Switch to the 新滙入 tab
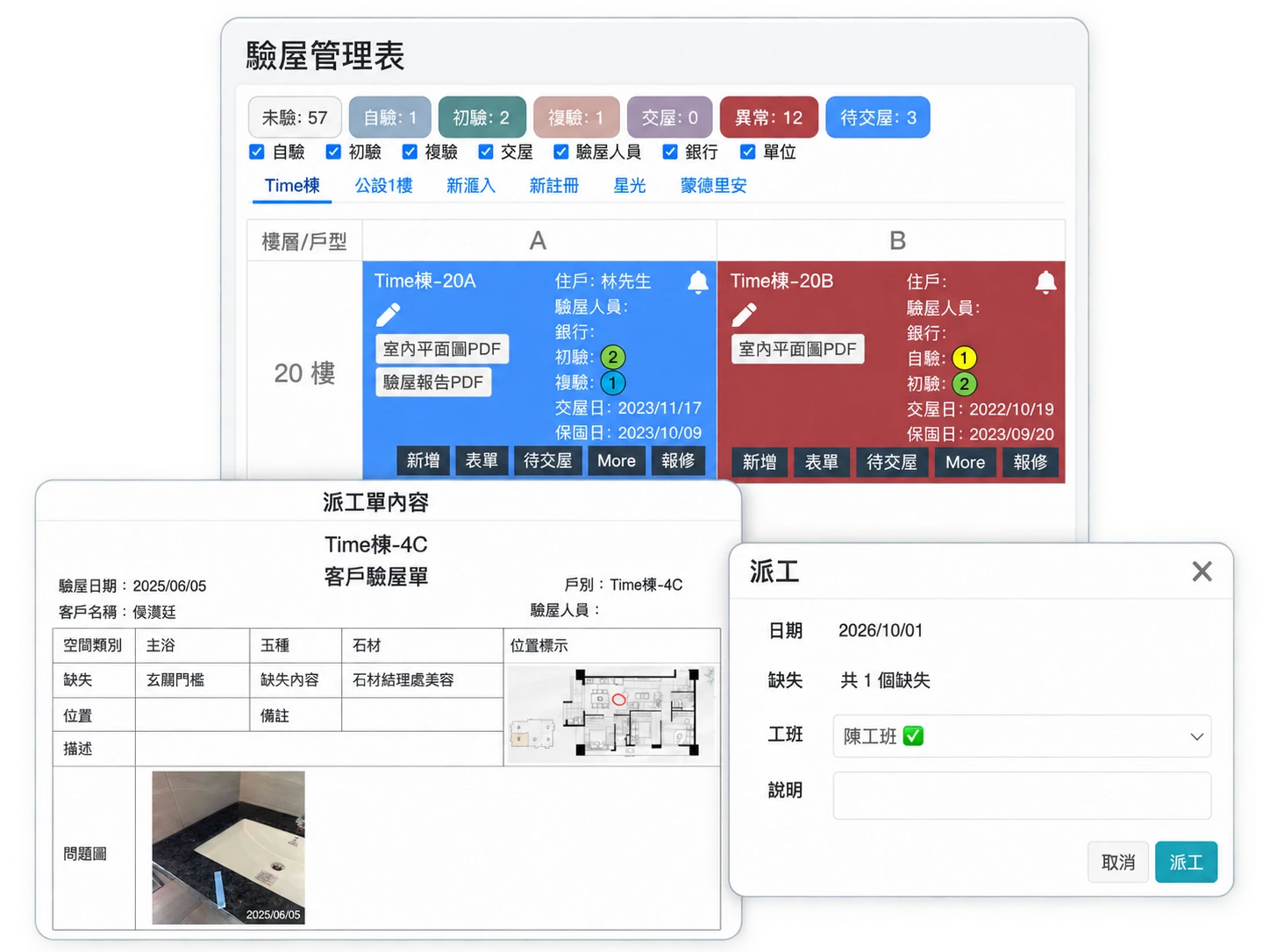This screenshot has height=952, width=1270. point(471,186)
